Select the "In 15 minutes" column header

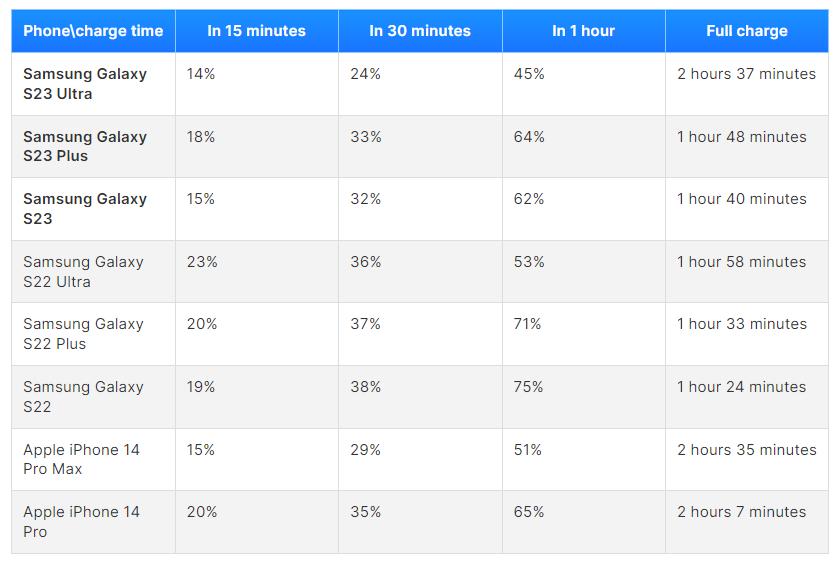256,31
